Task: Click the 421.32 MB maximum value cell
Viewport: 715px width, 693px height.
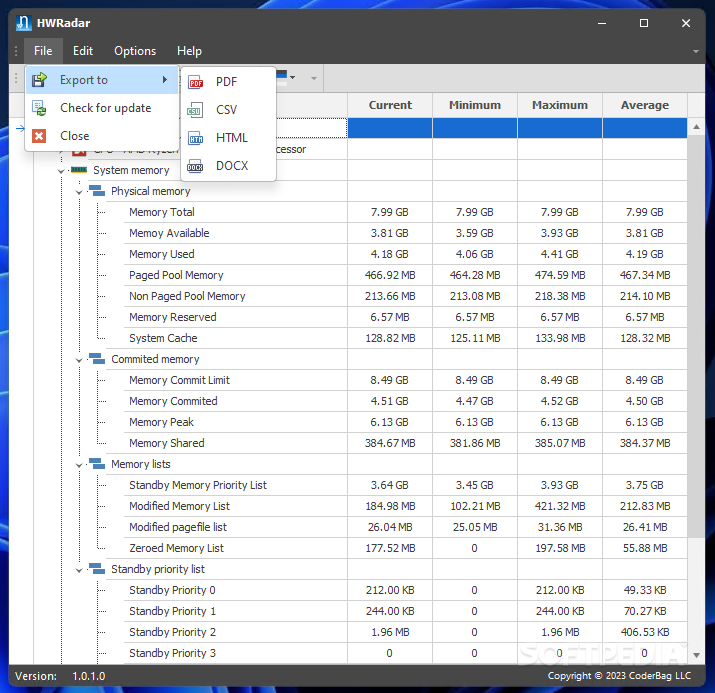Action: [560, 506]
